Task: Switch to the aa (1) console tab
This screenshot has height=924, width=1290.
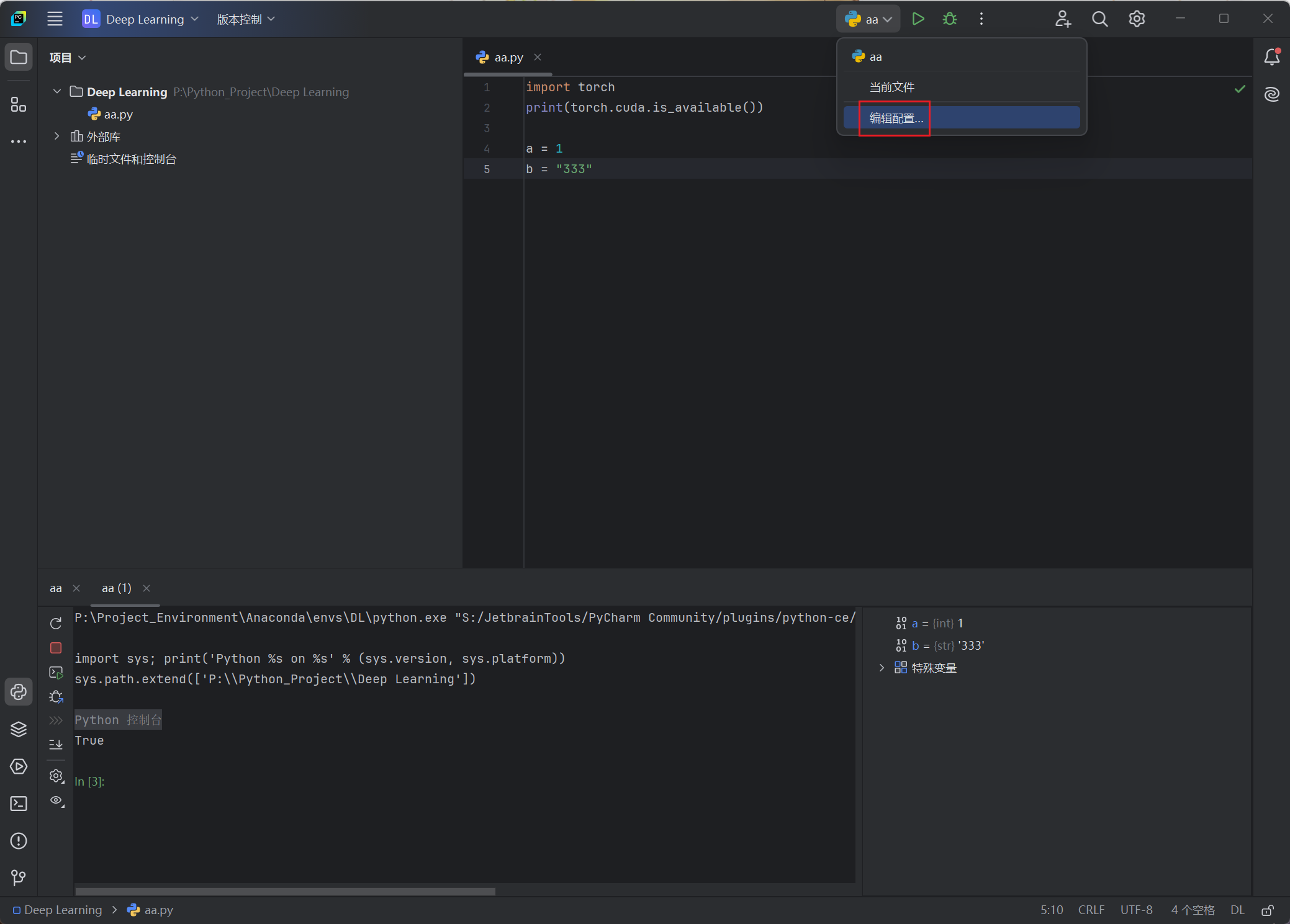Action: click(117, 588)
